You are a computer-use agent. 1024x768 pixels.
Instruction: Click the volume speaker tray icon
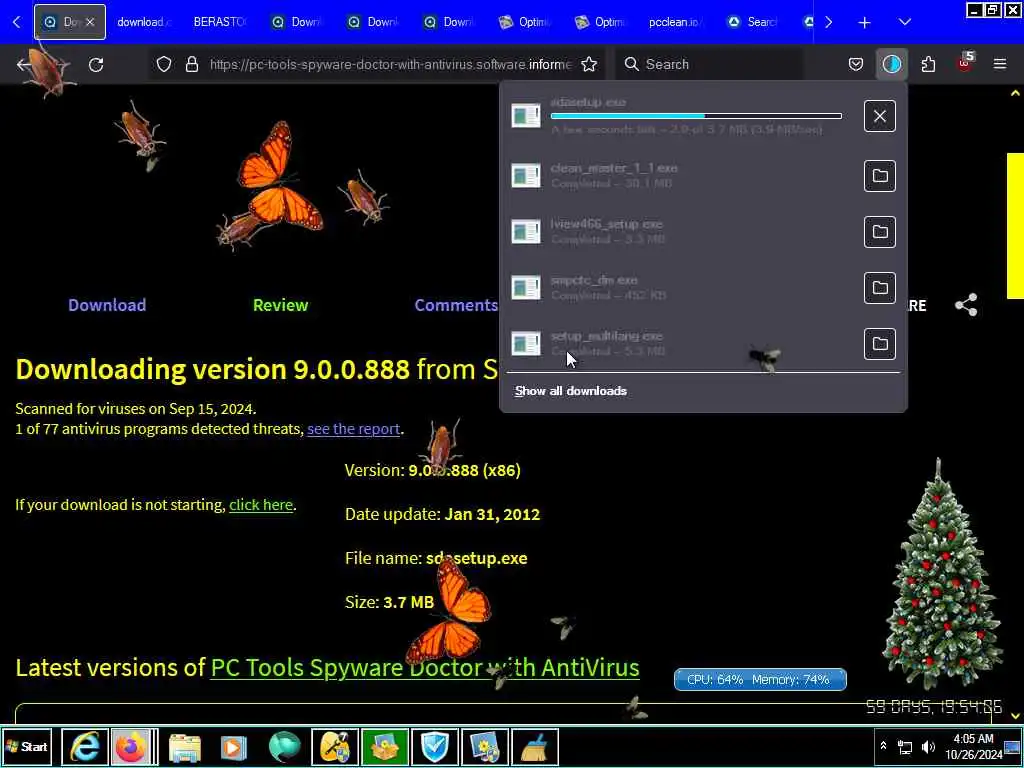(x=928, y=746)
